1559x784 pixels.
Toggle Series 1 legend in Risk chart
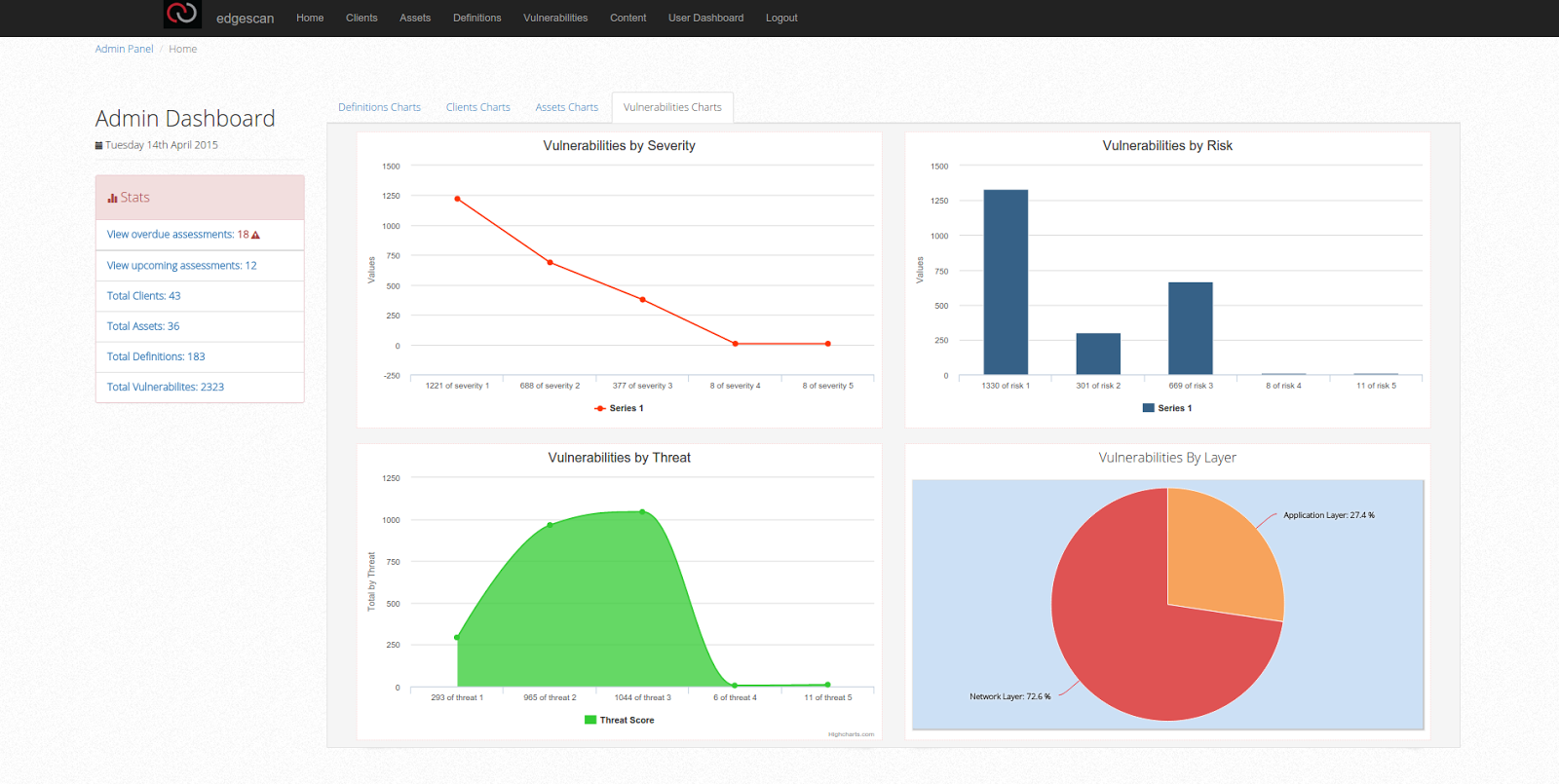1167,408
